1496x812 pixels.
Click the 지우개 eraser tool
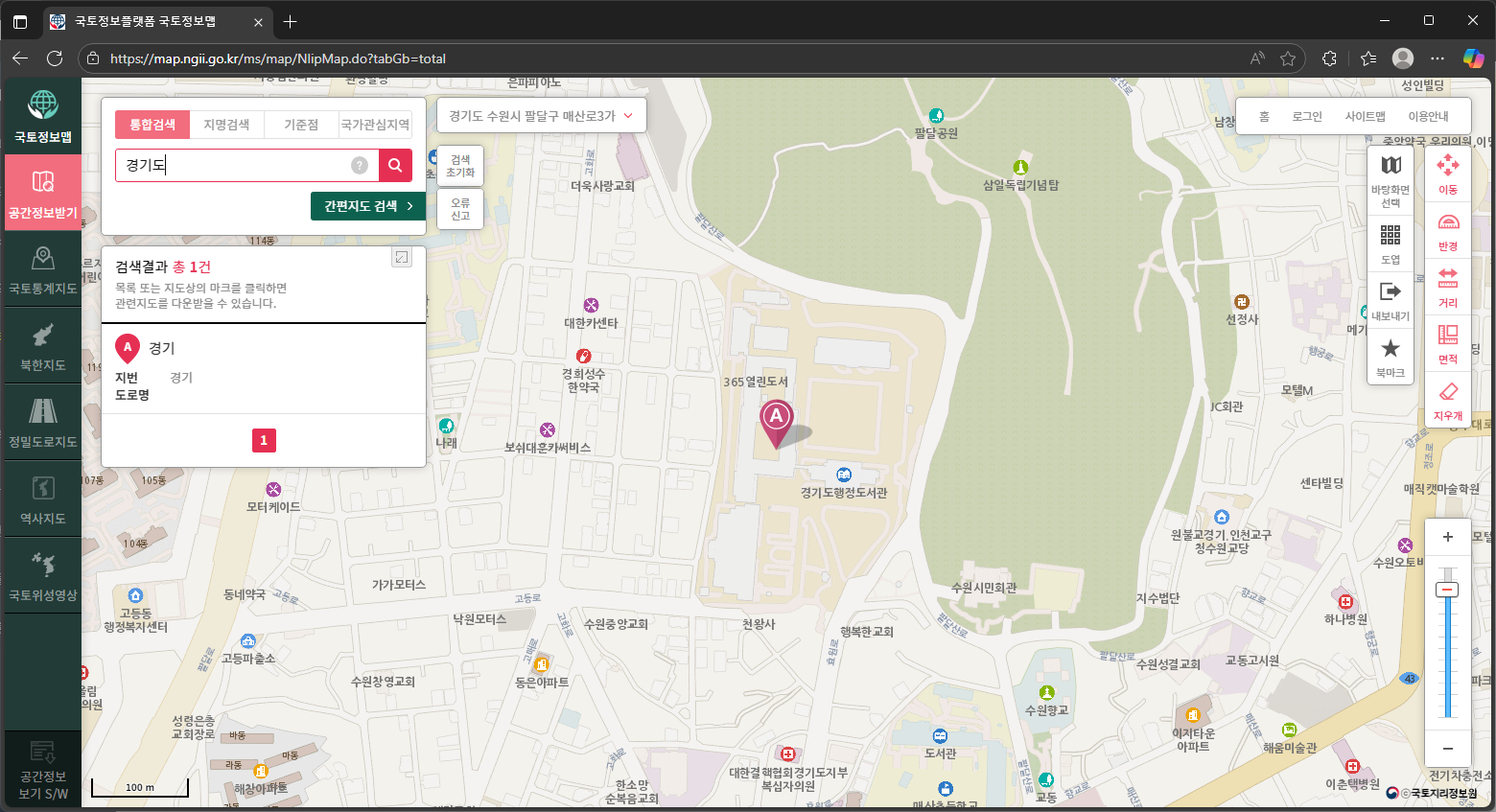coord(1447,400)
